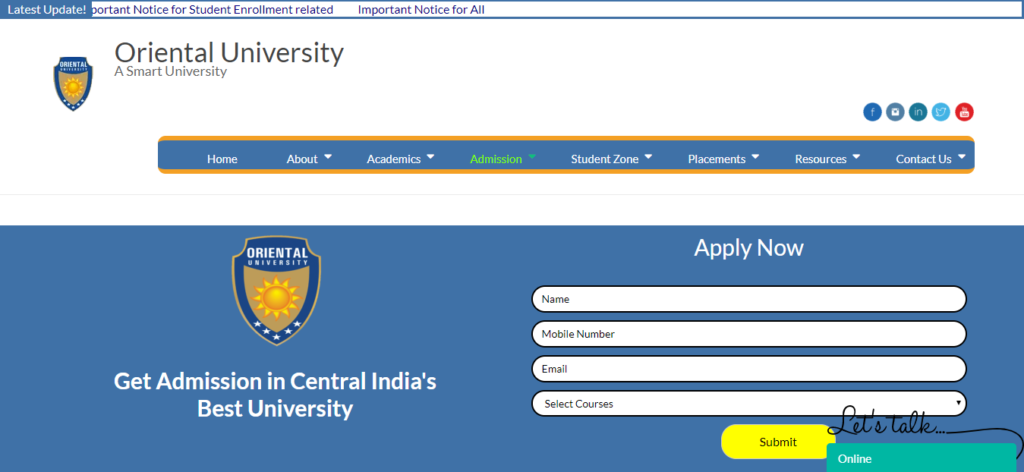The image size is (1024, 472).
Task: Click the Get Admission in Central India's headline
Action: coord(275,394)
